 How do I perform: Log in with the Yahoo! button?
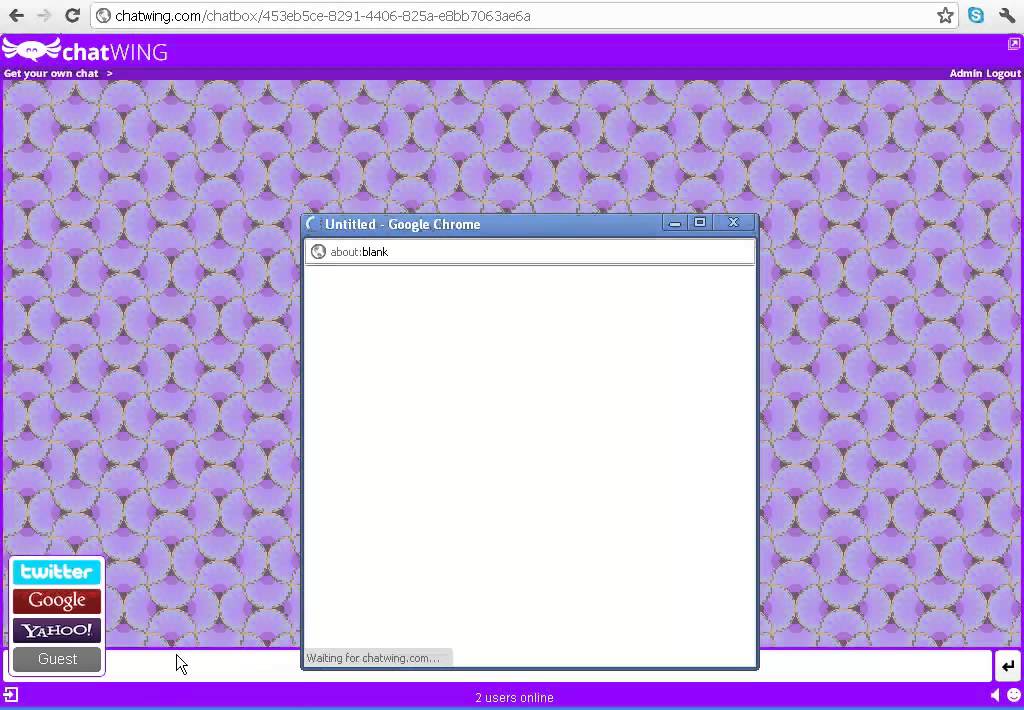57,630
